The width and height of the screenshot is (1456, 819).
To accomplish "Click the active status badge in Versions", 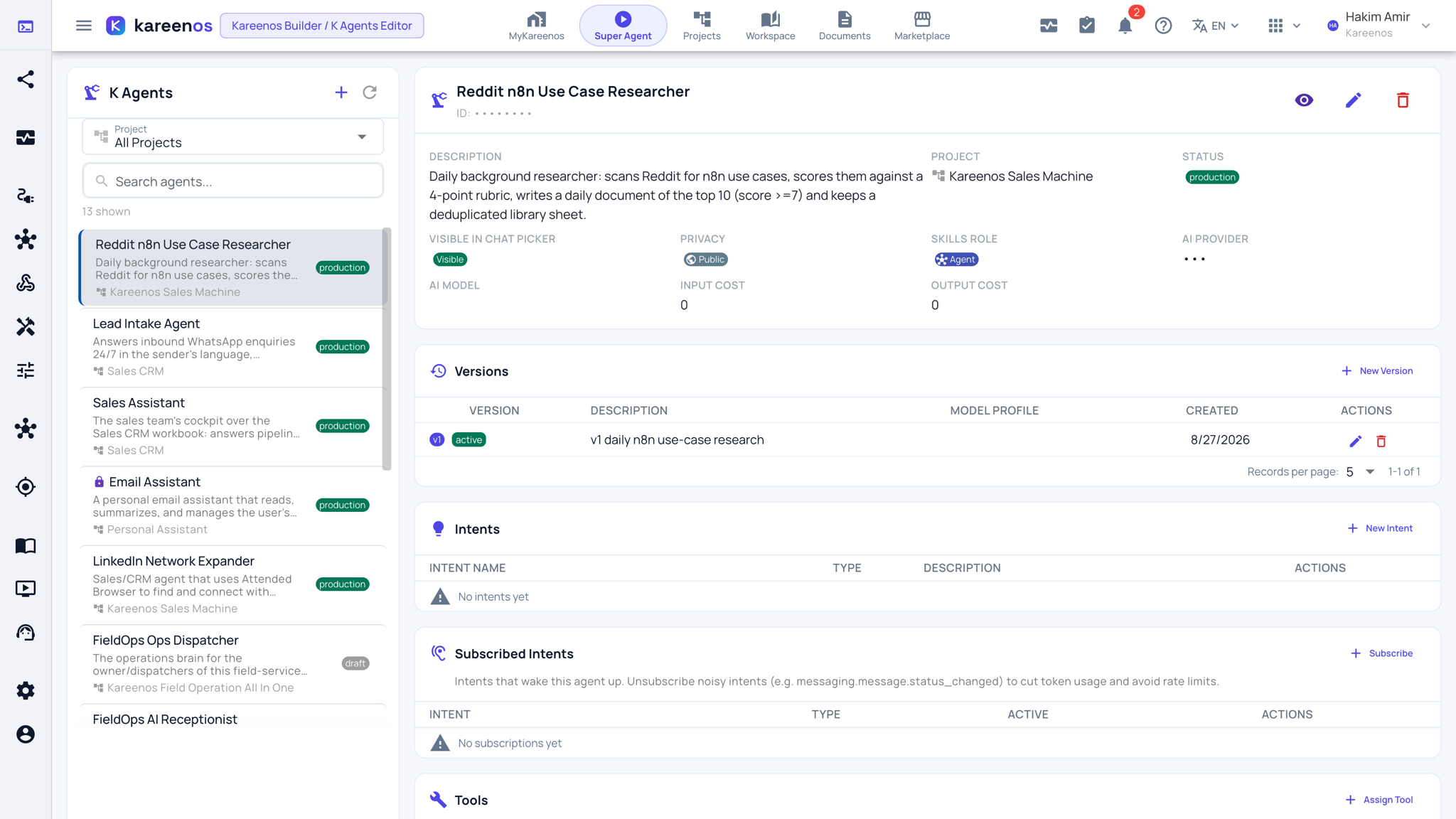I will coord(469,440).
